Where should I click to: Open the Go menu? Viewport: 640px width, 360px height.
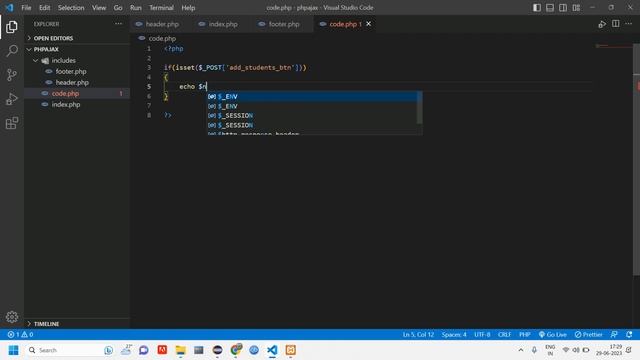(118, 8)
